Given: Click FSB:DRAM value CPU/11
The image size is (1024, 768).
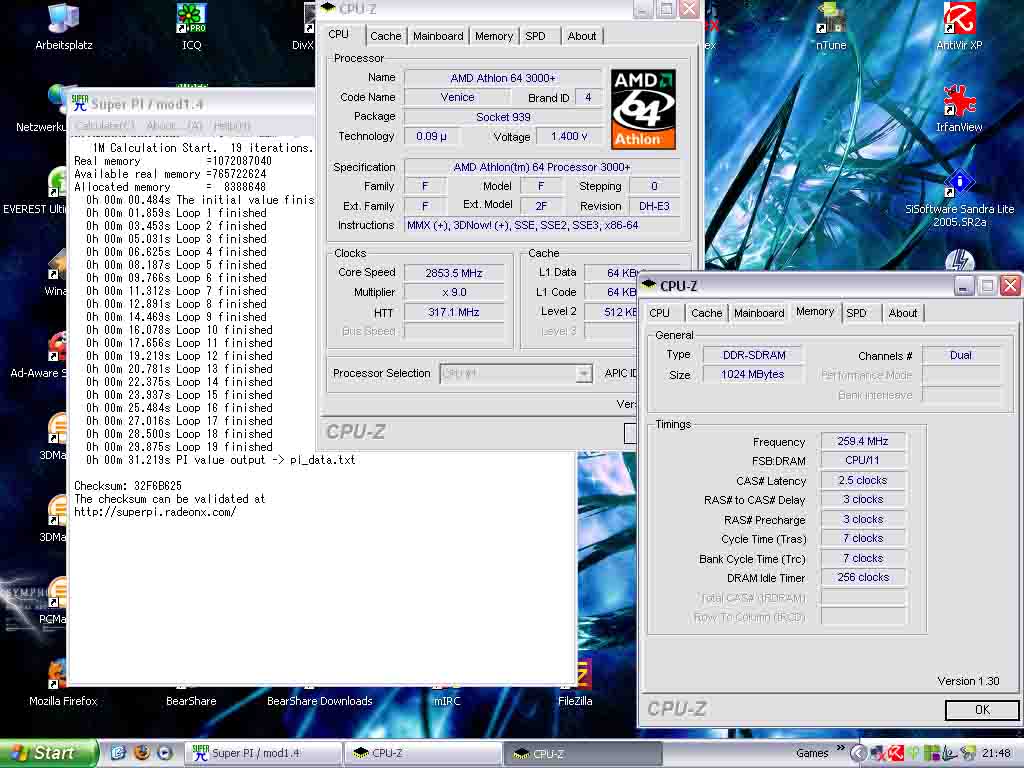Looking at the screenshot, I should [863, 460].
